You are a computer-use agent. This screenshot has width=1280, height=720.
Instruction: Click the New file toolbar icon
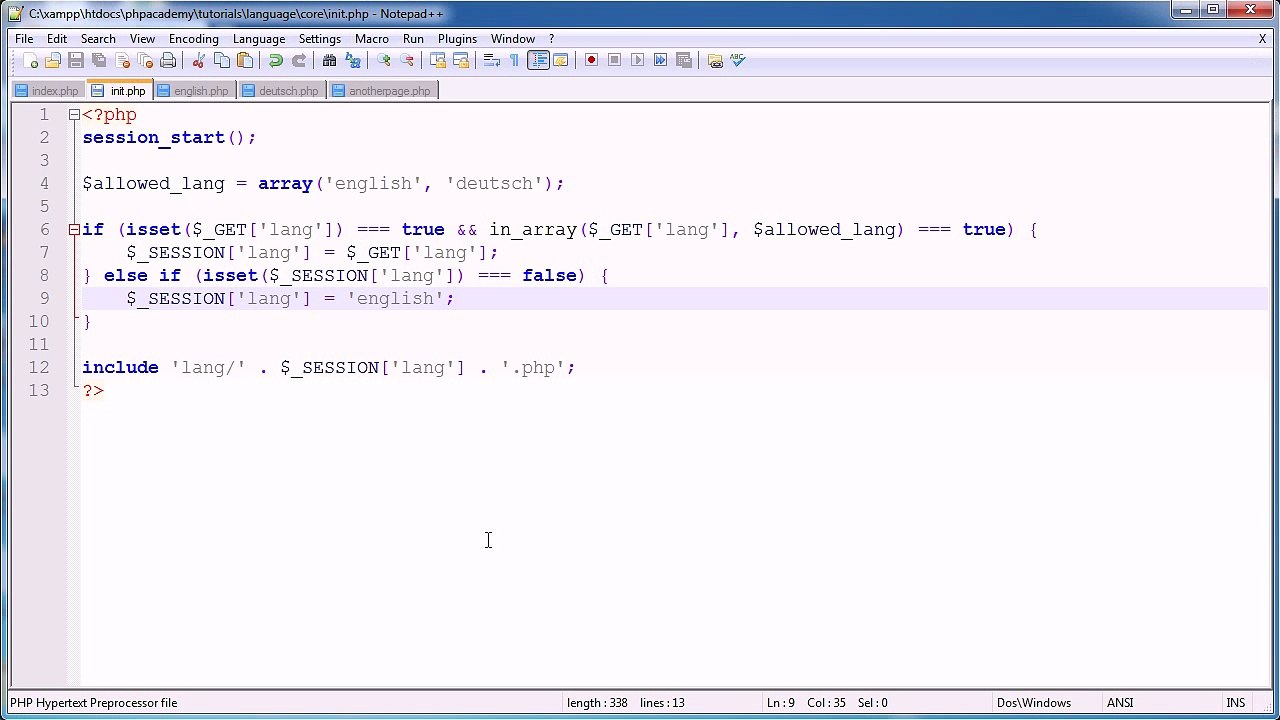31,61
